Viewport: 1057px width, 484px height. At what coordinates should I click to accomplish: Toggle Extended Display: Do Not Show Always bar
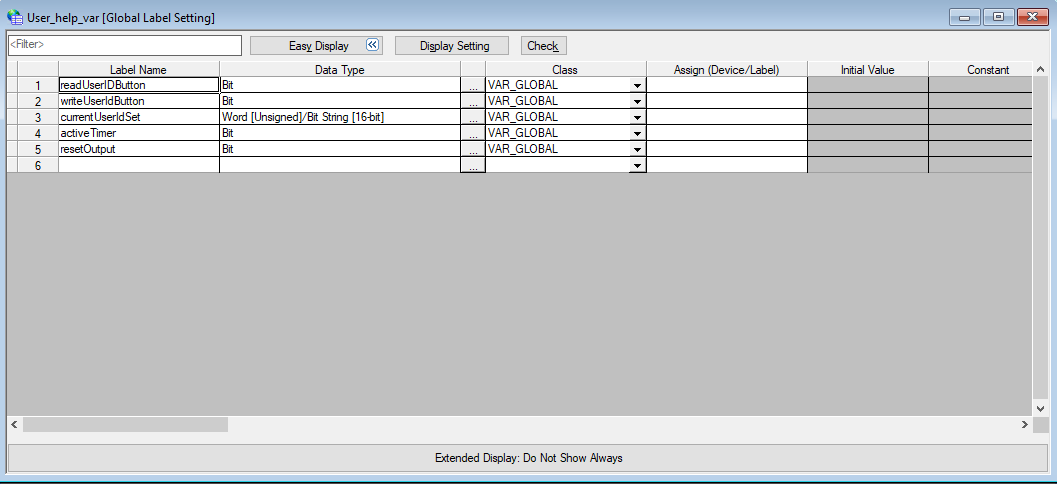coord(528,458)
